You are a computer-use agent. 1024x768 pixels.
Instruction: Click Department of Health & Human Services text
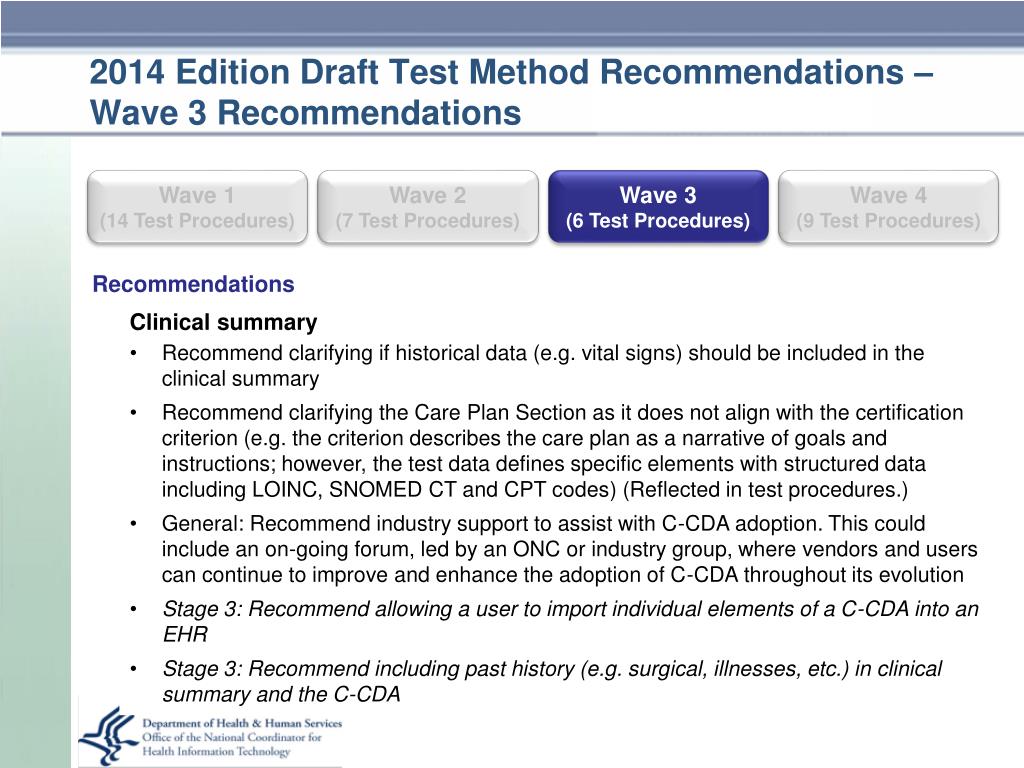[242, 723]
